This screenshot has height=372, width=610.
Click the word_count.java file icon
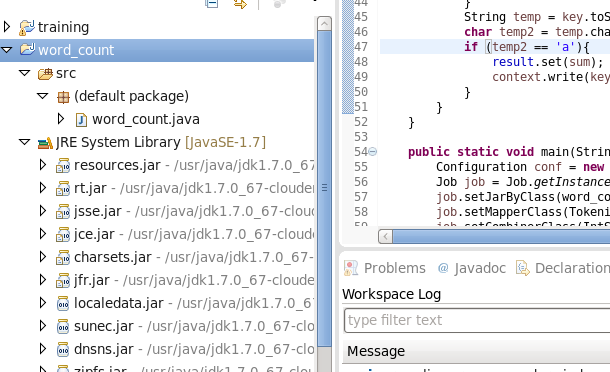point(81,119)
